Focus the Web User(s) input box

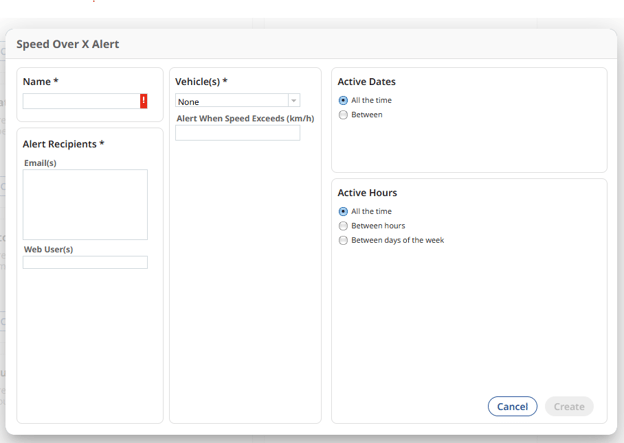tap(85, 262)
